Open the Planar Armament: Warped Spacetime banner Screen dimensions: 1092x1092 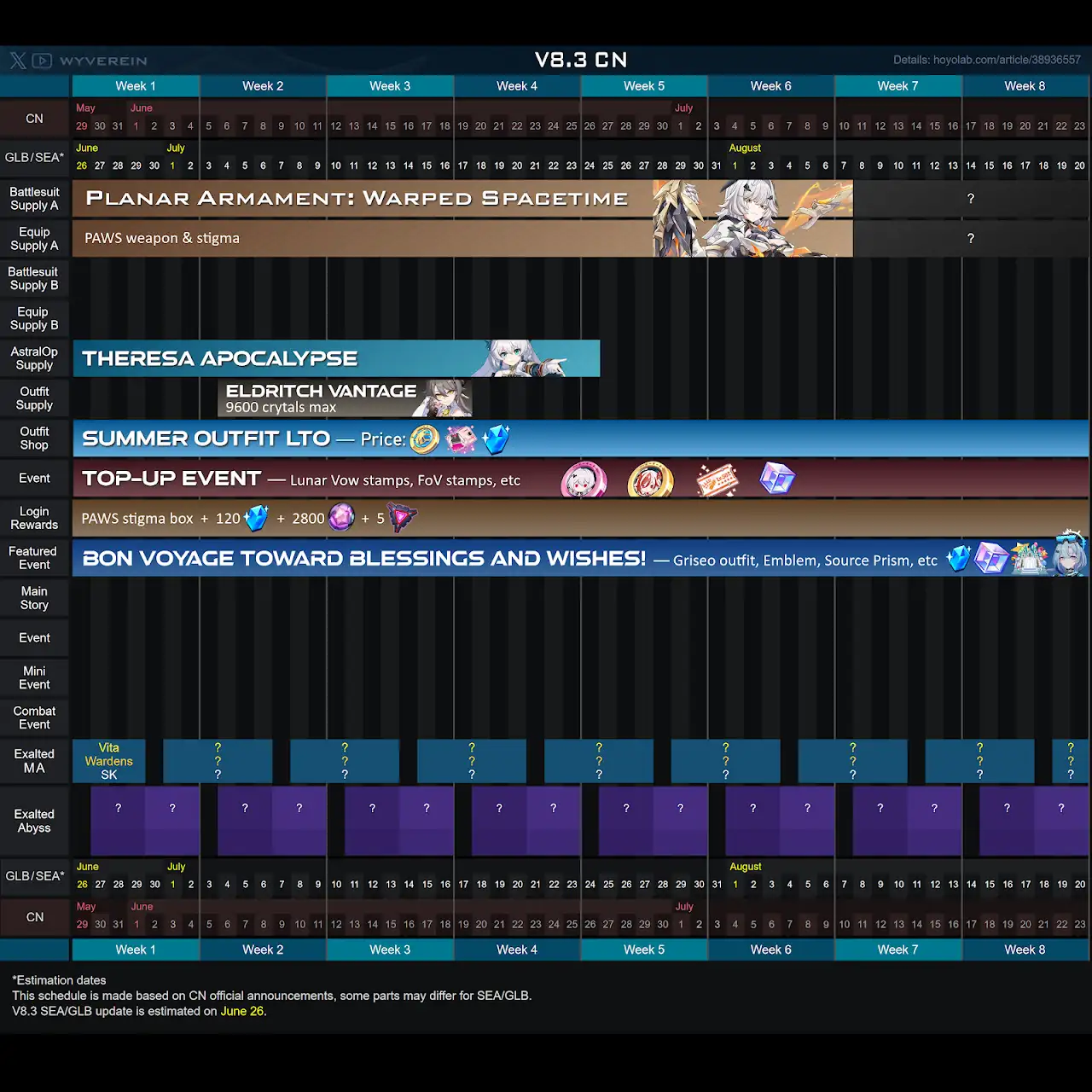(x=462, y=199)
